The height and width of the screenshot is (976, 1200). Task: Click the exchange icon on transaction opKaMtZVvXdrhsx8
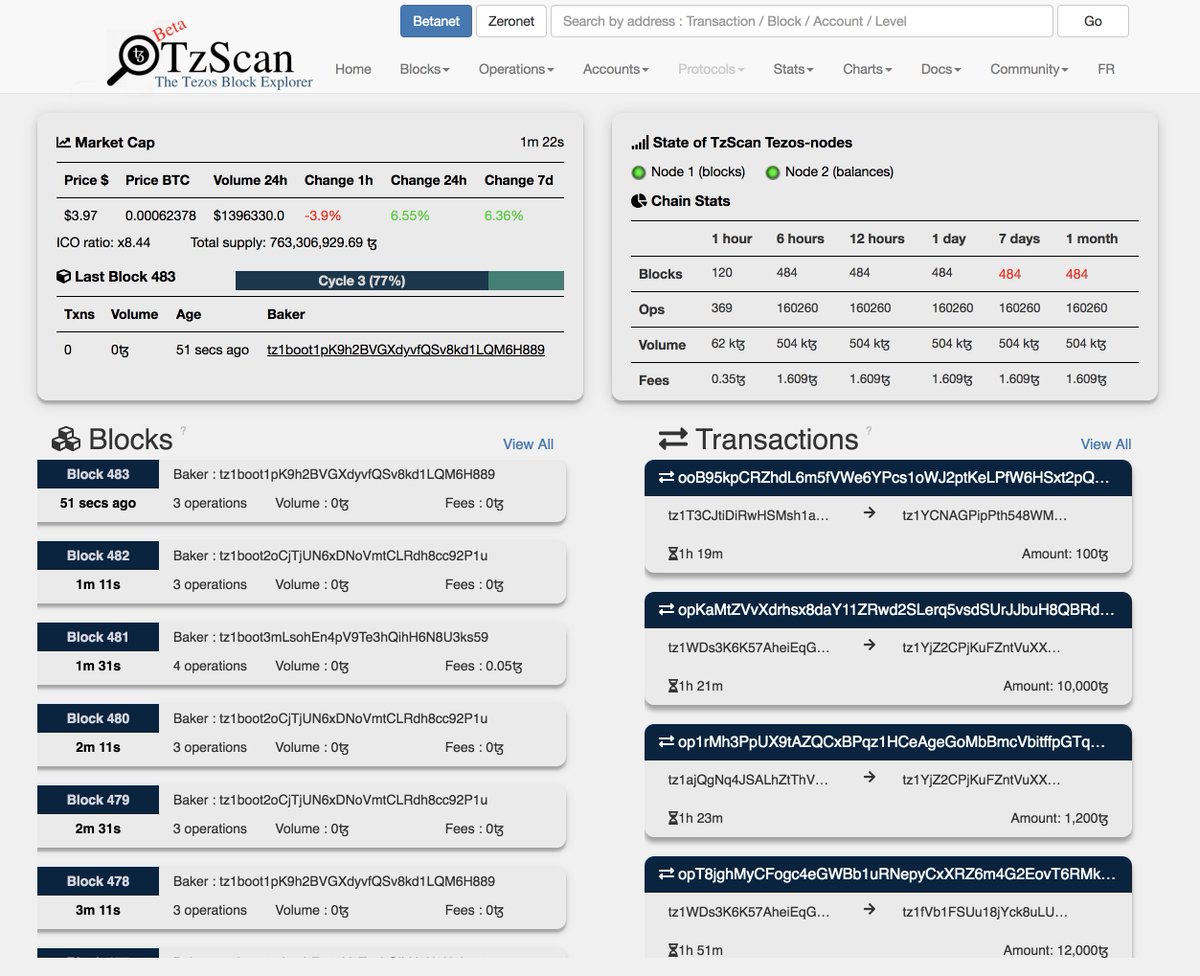coord(666,610)
